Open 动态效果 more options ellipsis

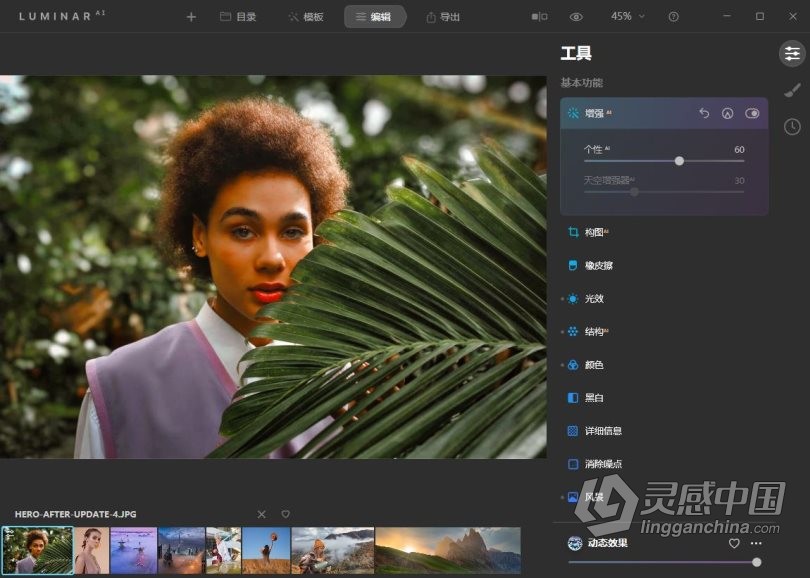[756, 543]
